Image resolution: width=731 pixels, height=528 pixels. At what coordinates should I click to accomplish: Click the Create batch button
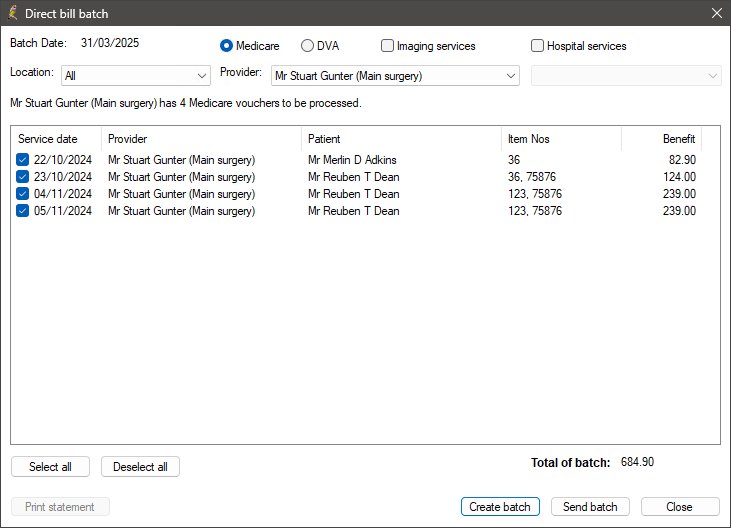[x=500, y=507]
